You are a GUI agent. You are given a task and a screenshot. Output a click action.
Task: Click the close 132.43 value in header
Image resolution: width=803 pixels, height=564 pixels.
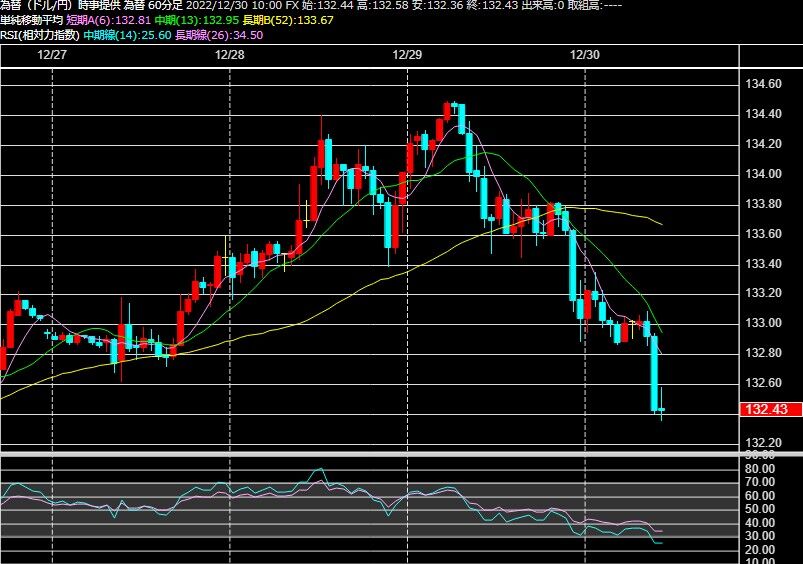pyautogui.click(x=492, y=6)
